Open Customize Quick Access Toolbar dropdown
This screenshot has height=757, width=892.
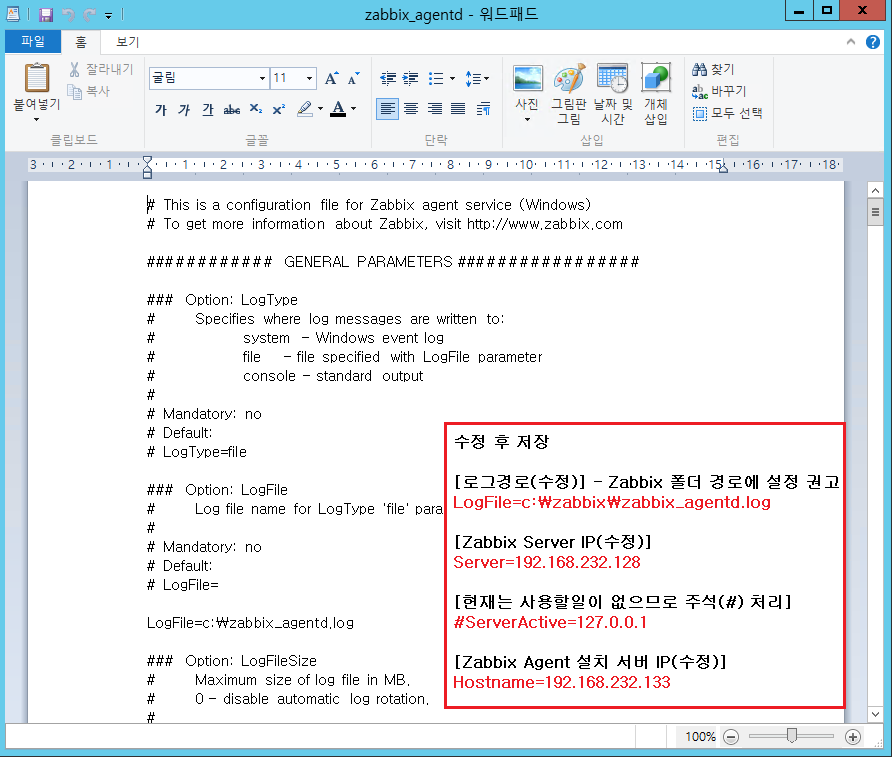108,16
